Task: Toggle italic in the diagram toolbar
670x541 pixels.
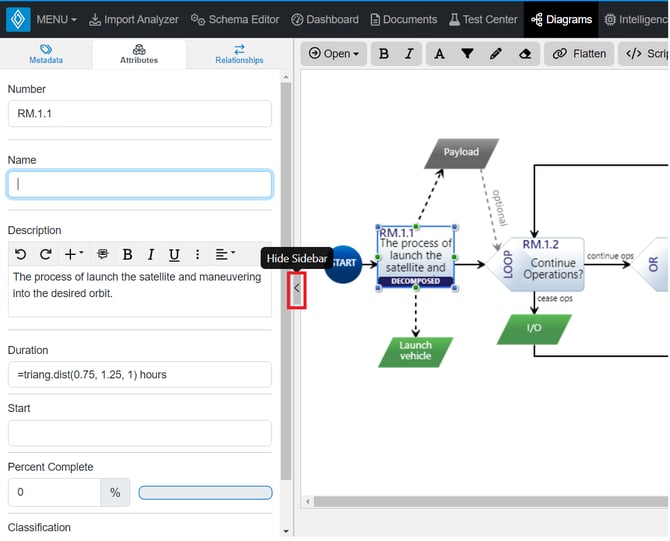Action: 408,54
